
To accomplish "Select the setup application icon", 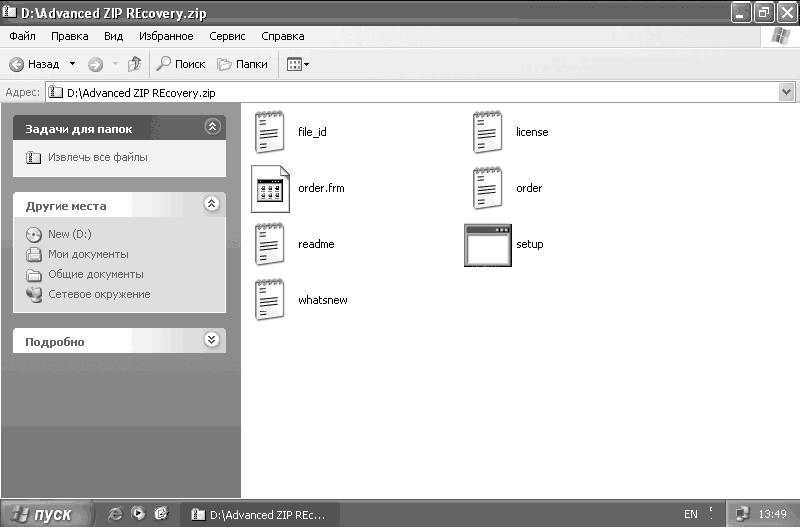I will [x=488, y=245].
